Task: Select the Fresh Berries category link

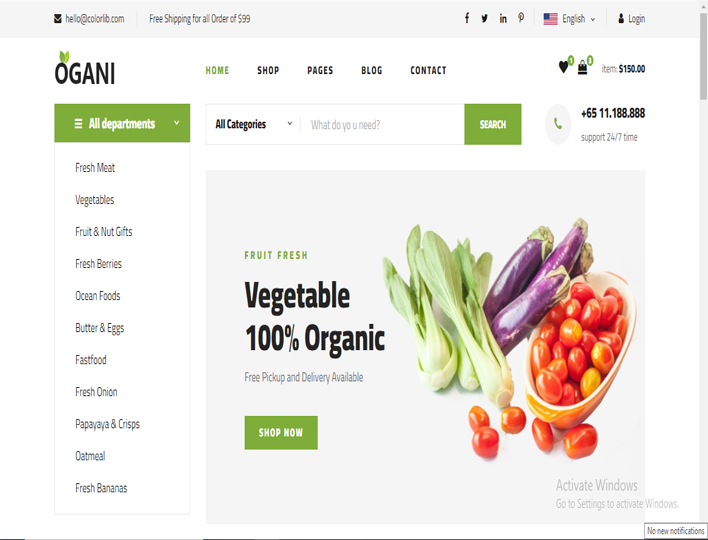Action: tap(98, 264)
